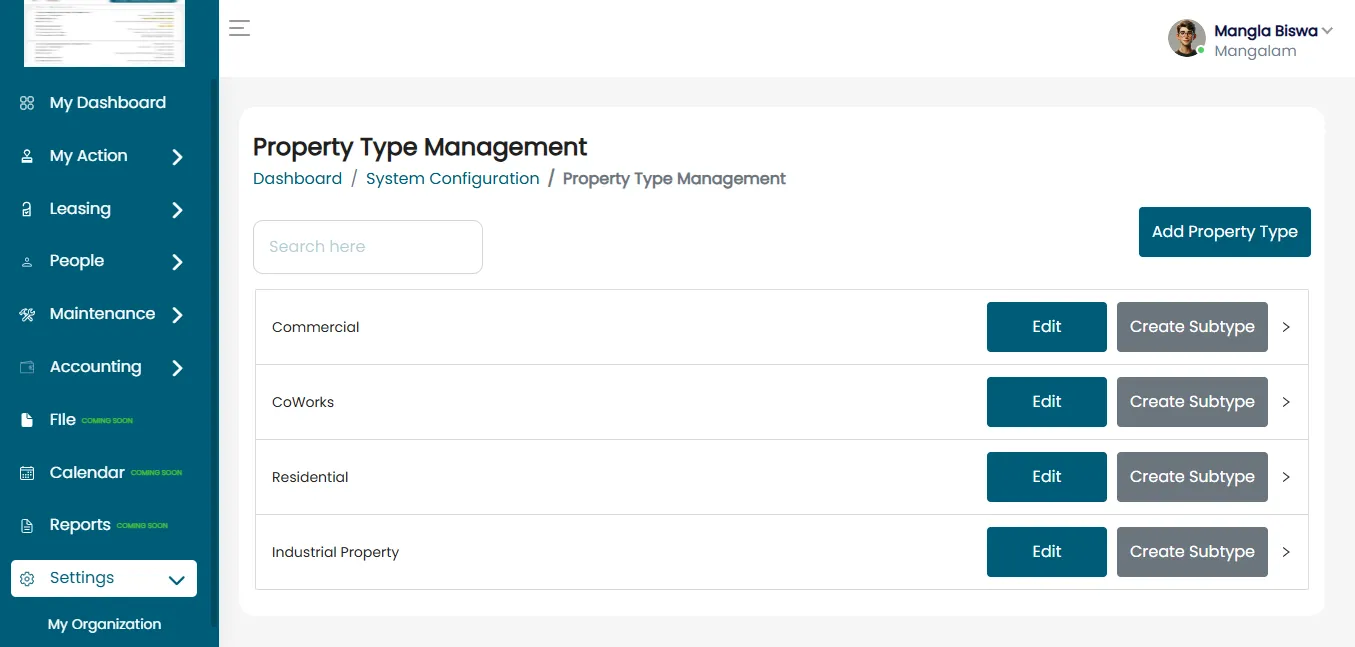The image size is (1355, 647).
Task: Open the File menu item
Action: coord(62,420)
